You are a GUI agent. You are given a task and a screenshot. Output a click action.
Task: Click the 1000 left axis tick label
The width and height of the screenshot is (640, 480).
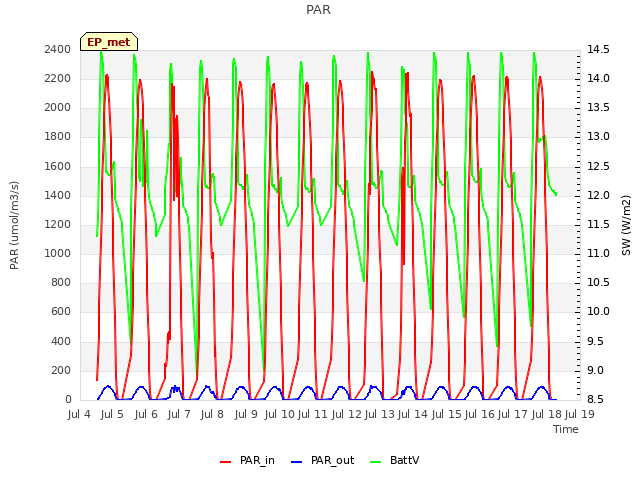[58, 253]
